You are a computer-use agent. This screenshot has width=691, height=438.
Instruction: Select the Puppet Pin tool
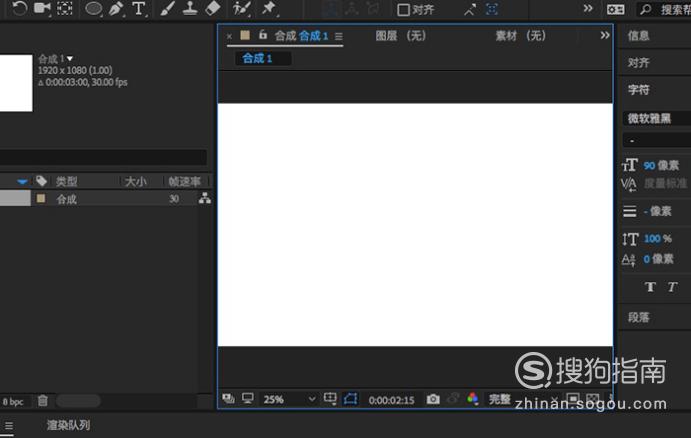click(268, 8)
